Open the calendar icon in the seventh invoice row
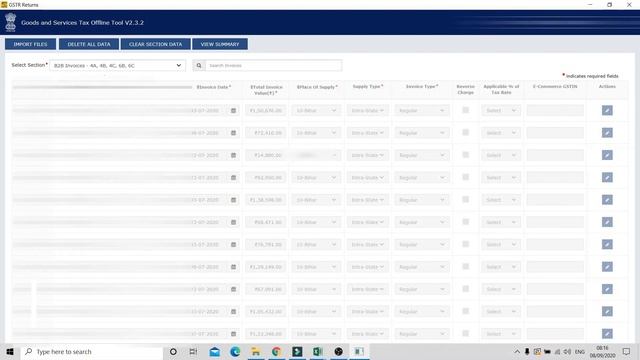The width and height of the screenshot is (640, 360). click(x=233, y=244)
